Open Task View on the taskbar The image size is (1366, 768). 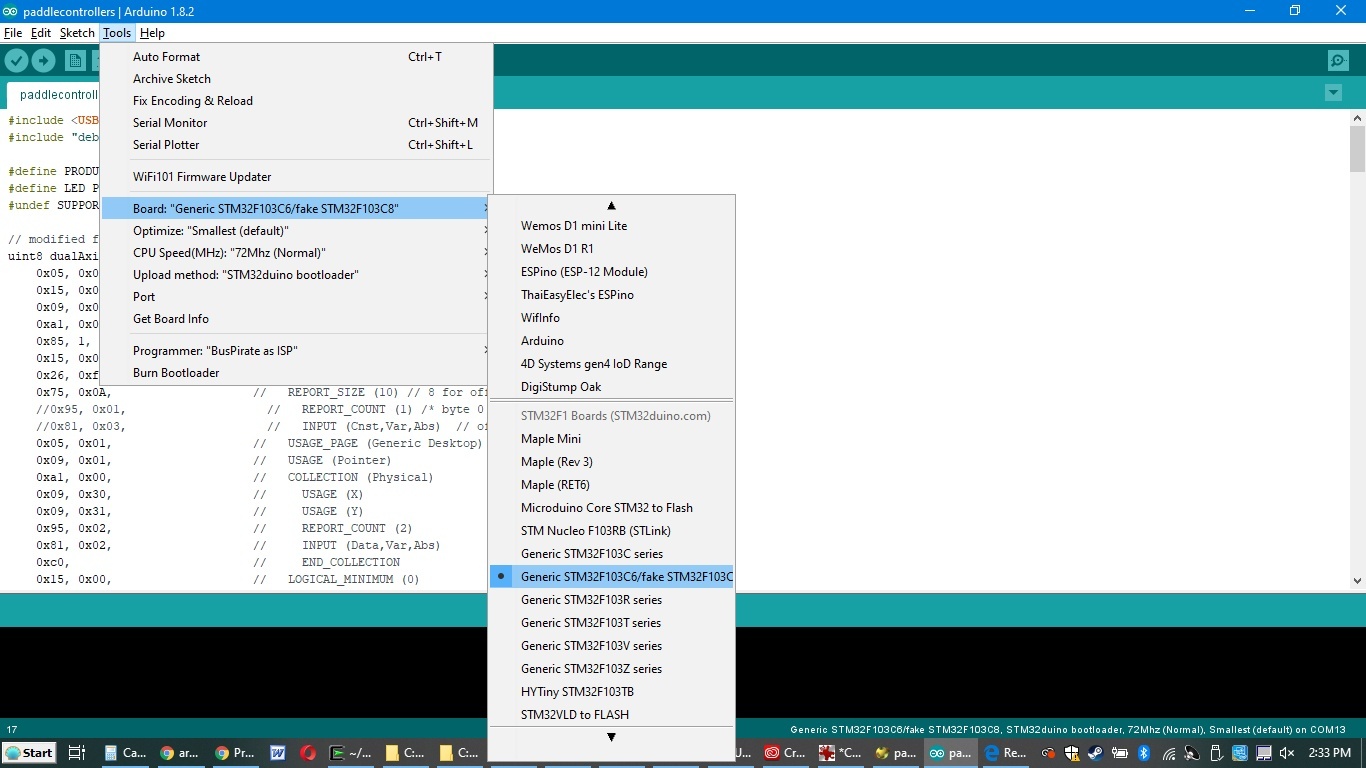[x=77, y=753]
